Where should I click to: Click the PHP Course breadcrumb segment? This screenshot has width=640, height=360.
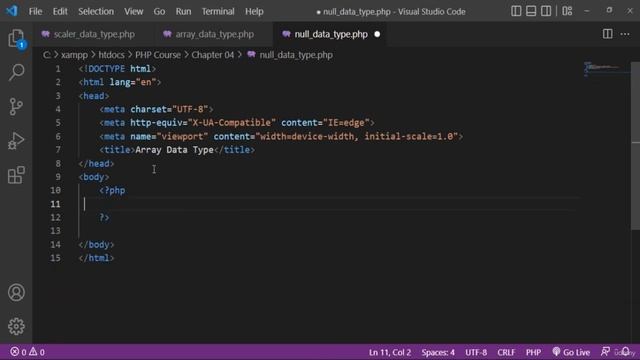point(158,55)
